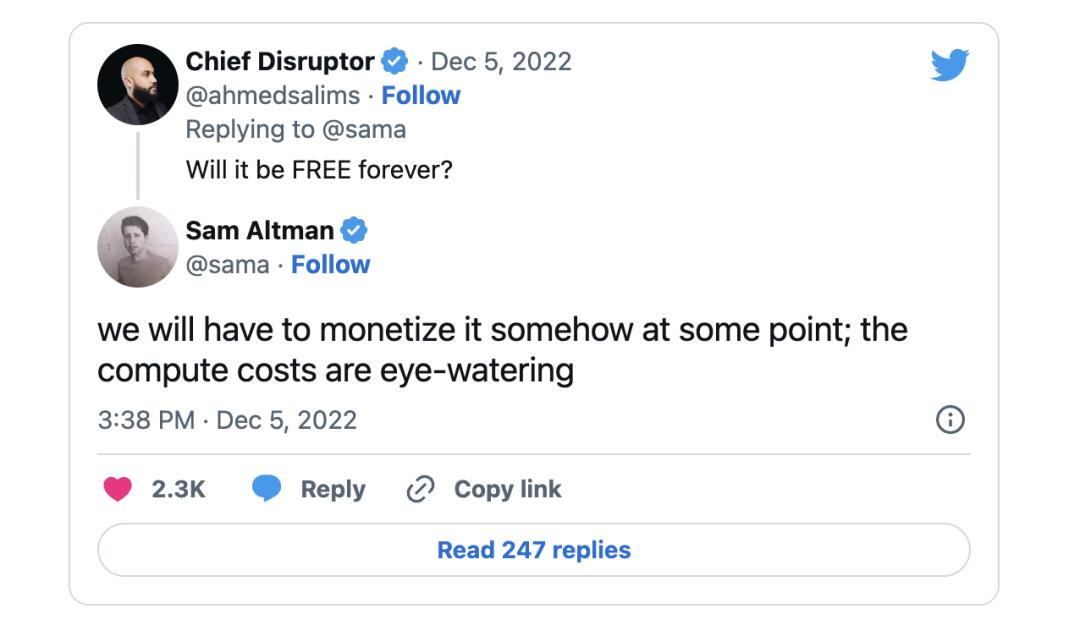The image size is (1080, 631).
Task: Click the verified badge beside Chief Disruptor
Action: tap(396, 62)
